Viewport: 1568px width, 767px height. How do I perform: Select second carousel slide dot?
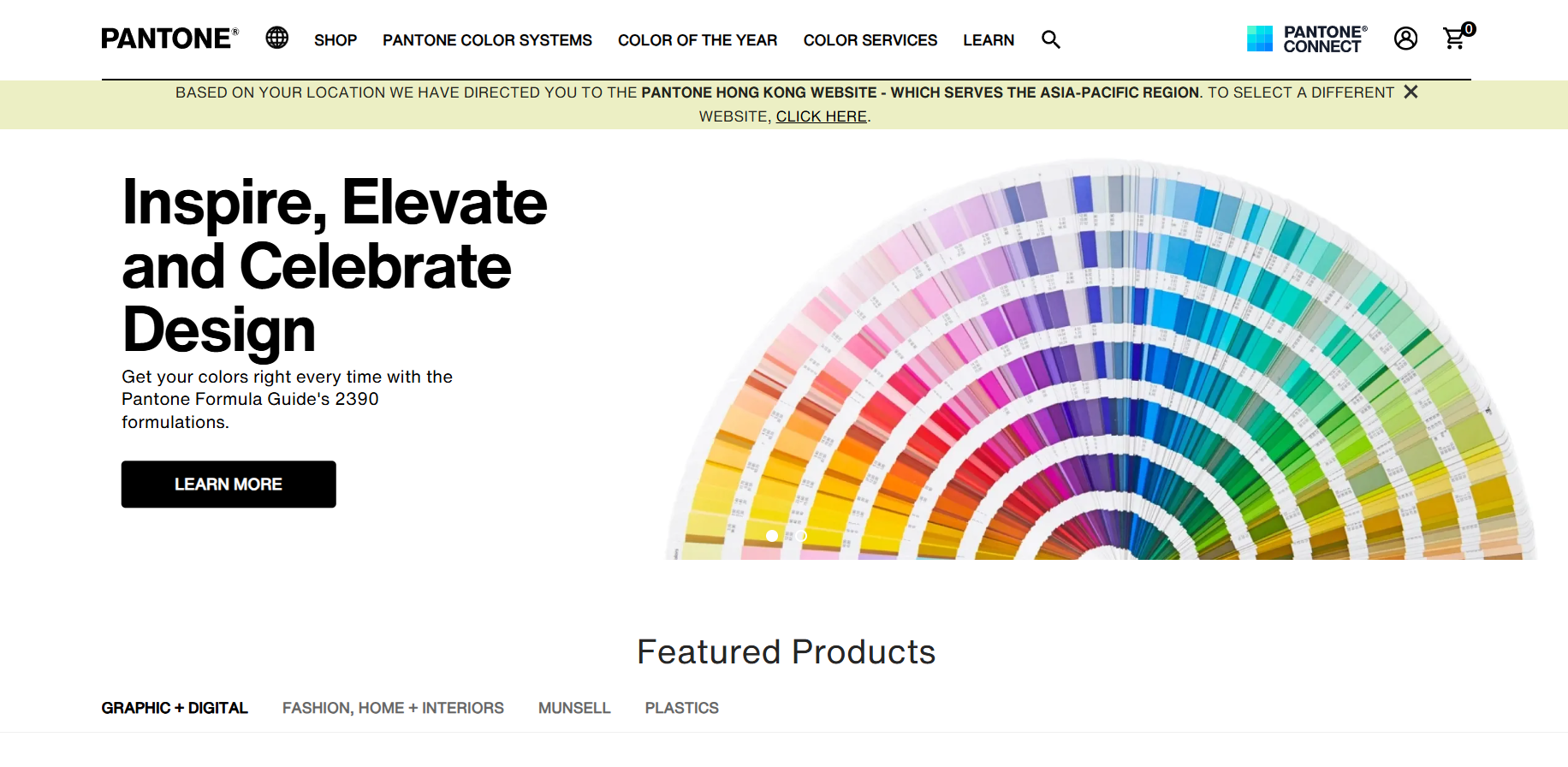coord(801,536)
